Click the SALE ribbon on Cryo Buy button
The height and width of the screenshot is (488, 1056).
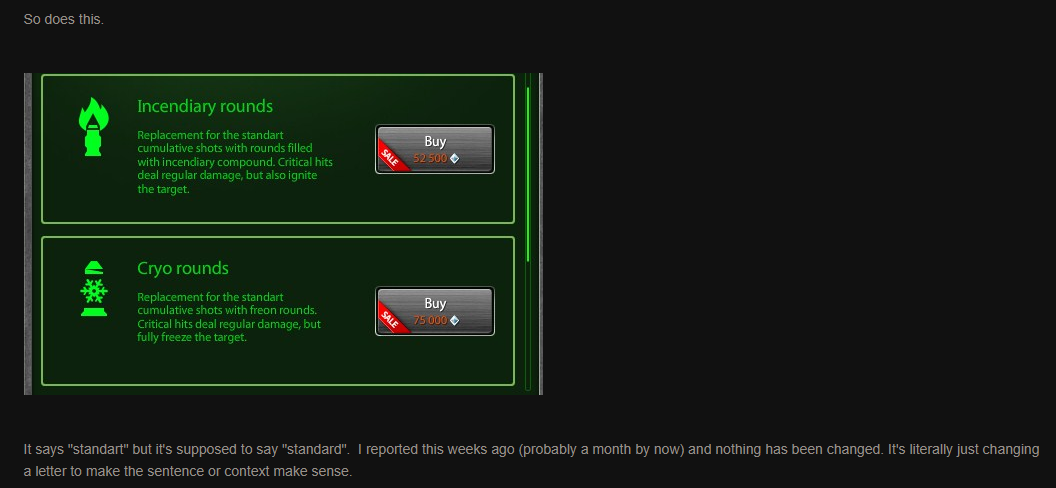pos(391,319)
